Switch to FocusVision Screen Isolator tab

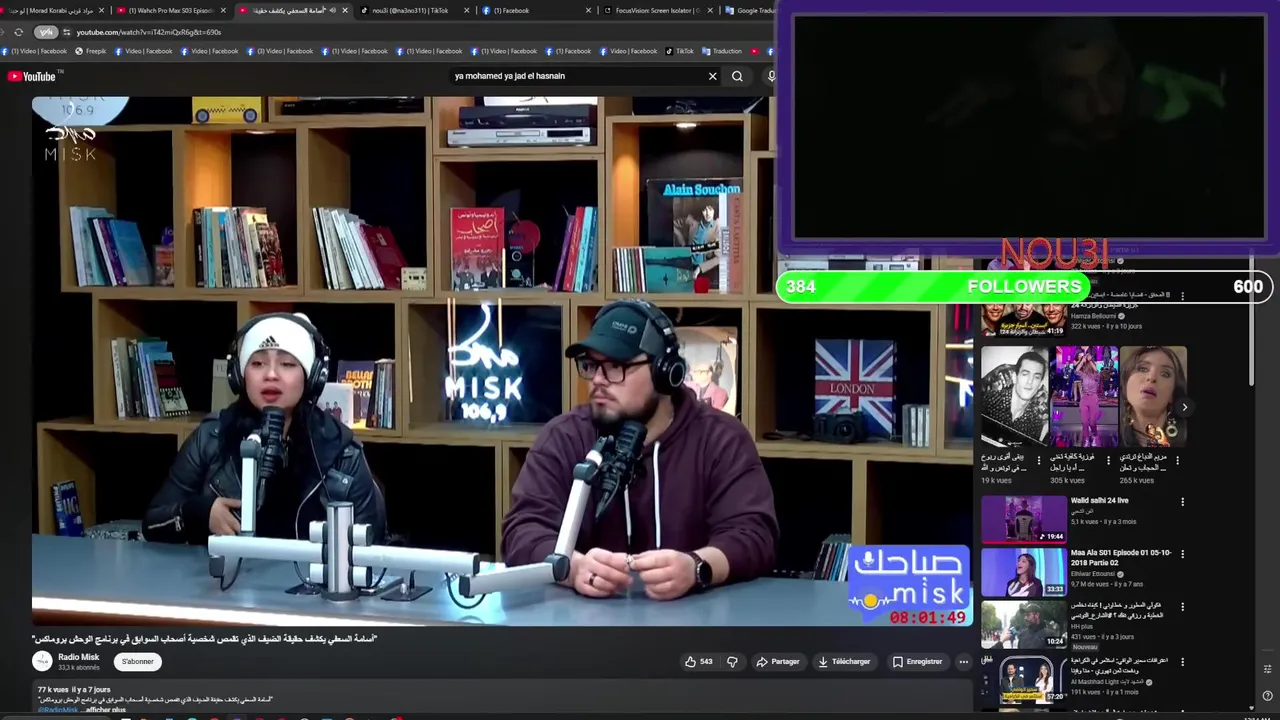tap(656, 10)
